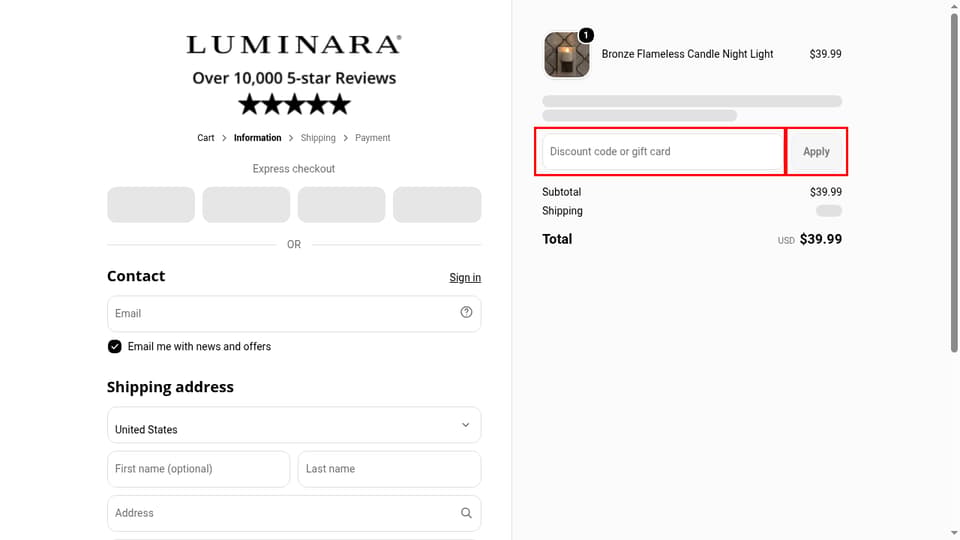Select the Shipping breadcrumb step
The height and width of the screenshot is (540, 960).
pyautogui.click(x=318, y=138)
